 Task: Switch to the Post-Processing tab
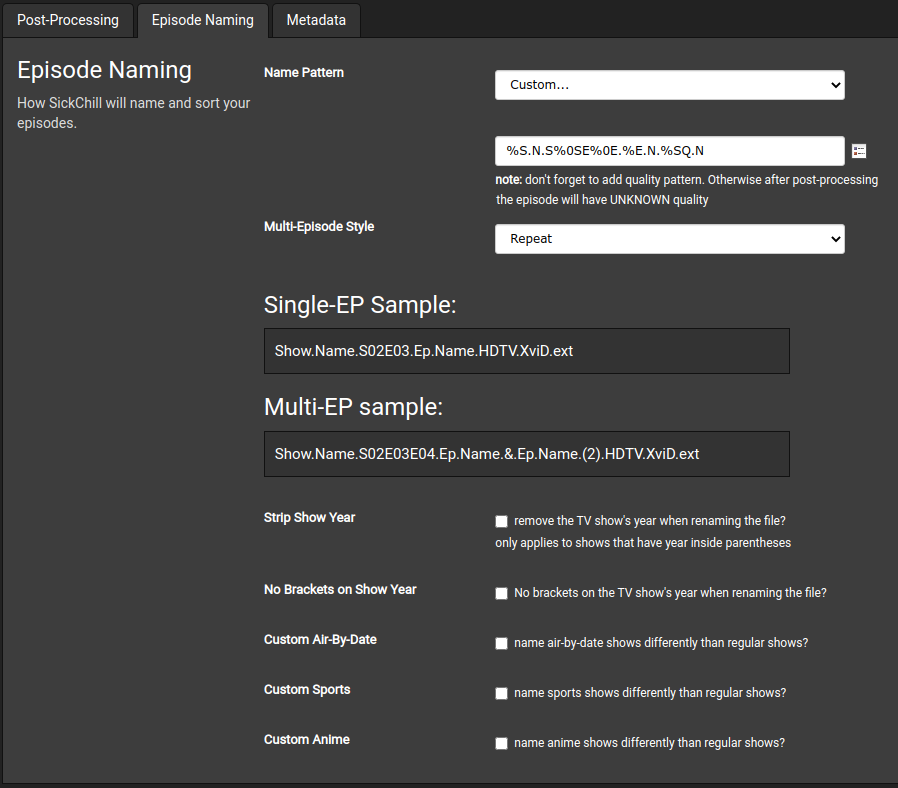(67, 20)
